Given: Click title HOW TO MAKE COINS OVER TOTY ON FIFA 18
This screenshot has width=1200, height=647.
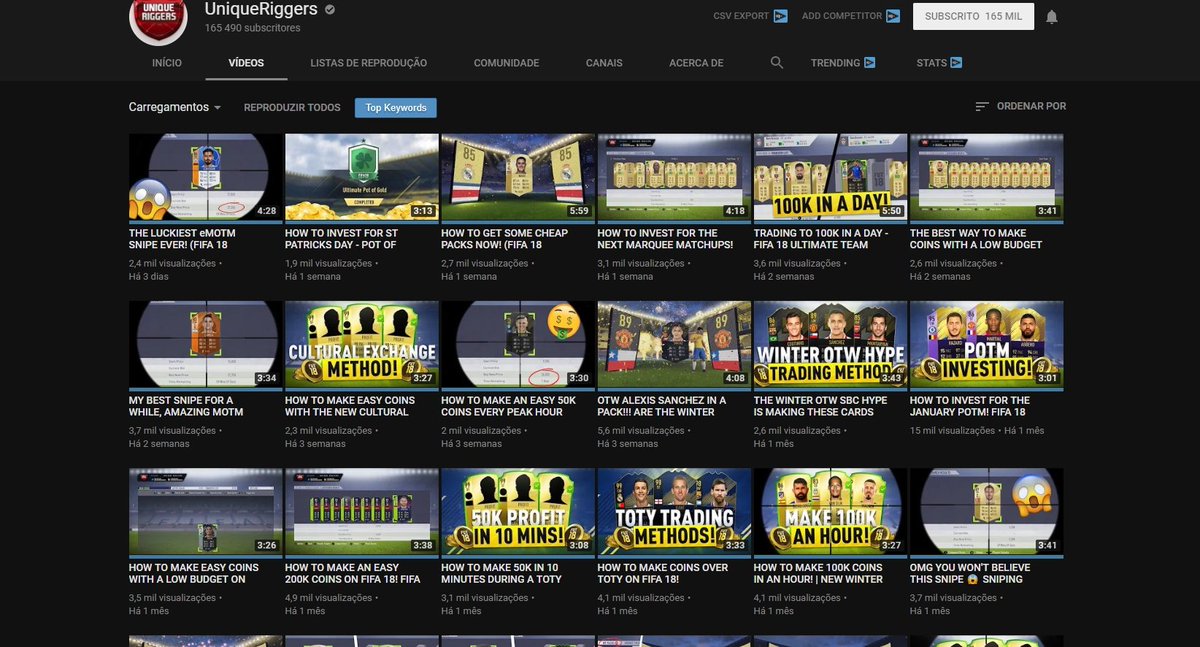Looking at the screenshot, I should [663, 573].
